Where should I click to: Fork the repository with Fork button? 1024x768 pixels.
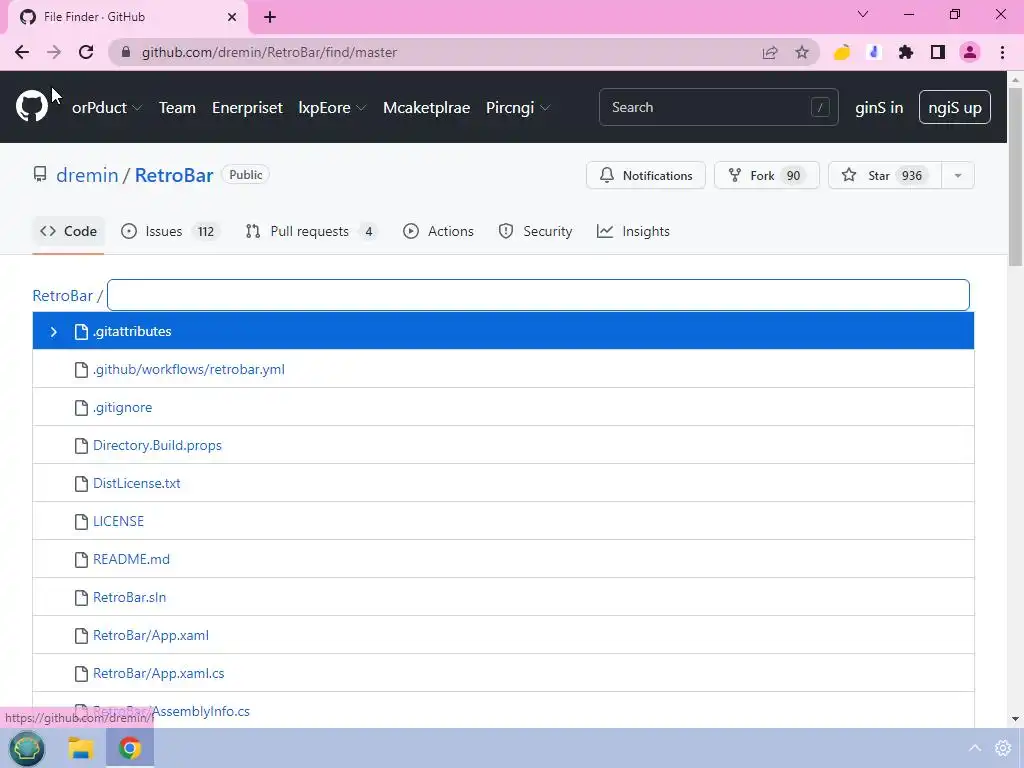click(767, 175)
